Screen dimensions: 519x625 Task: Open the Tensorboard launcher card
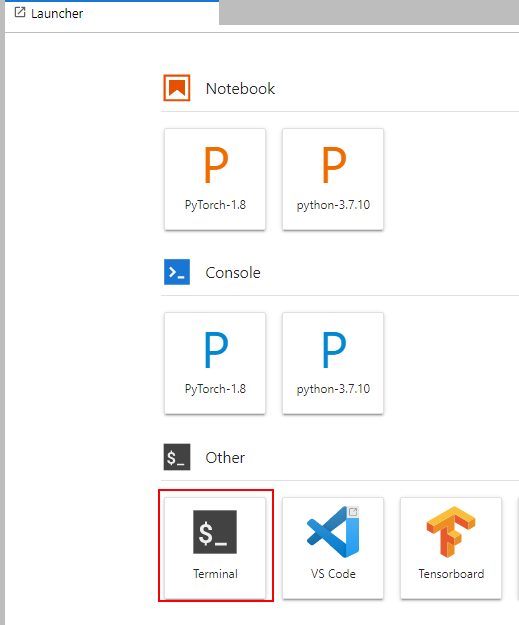[x=451, y=548]
